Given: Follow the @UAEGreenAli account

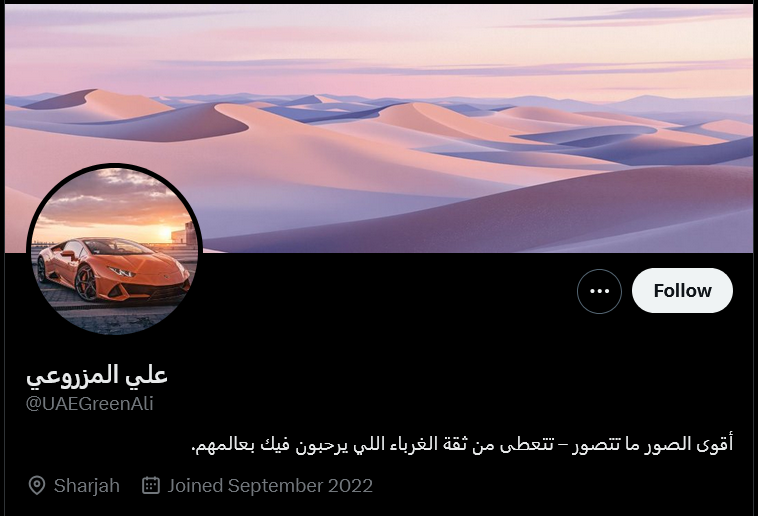Looking at the screenshot, I should (682, 291).
